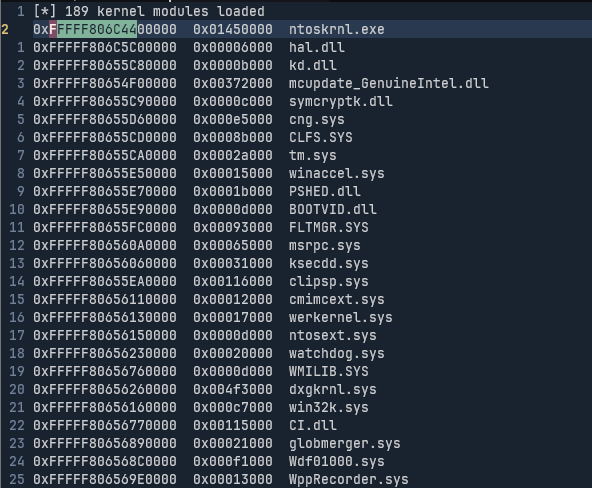Click address 0xFFFFF80656150000
The width and height of the screenshot is (592, 488).
[105, 336]
